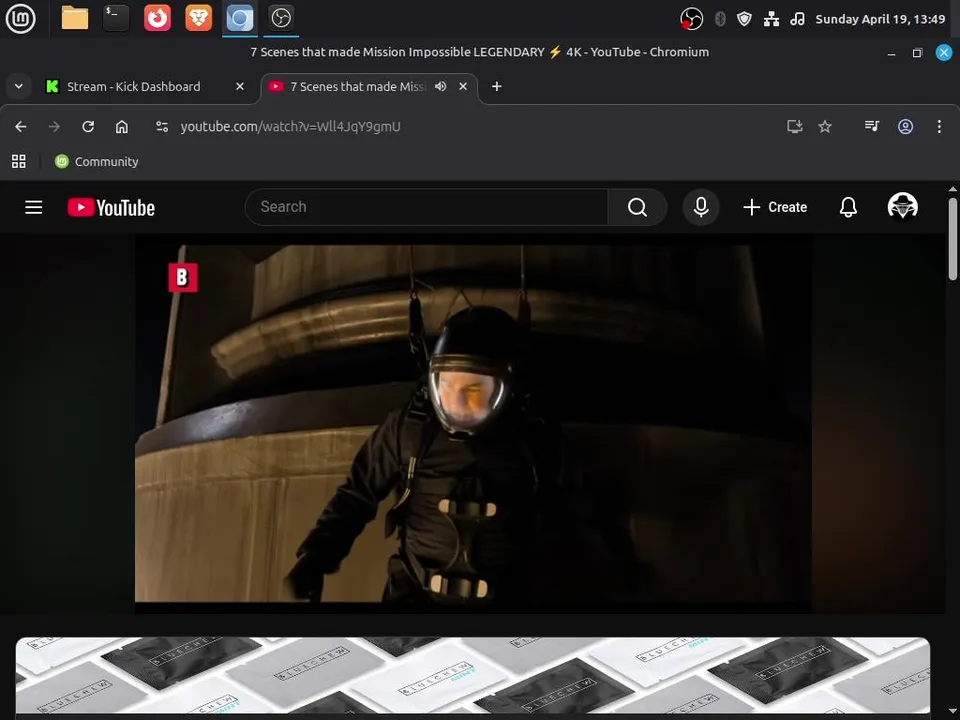960x720 pixels.
Task: Open OBS Studio from the panel launchers
Action: coord(281,18)
